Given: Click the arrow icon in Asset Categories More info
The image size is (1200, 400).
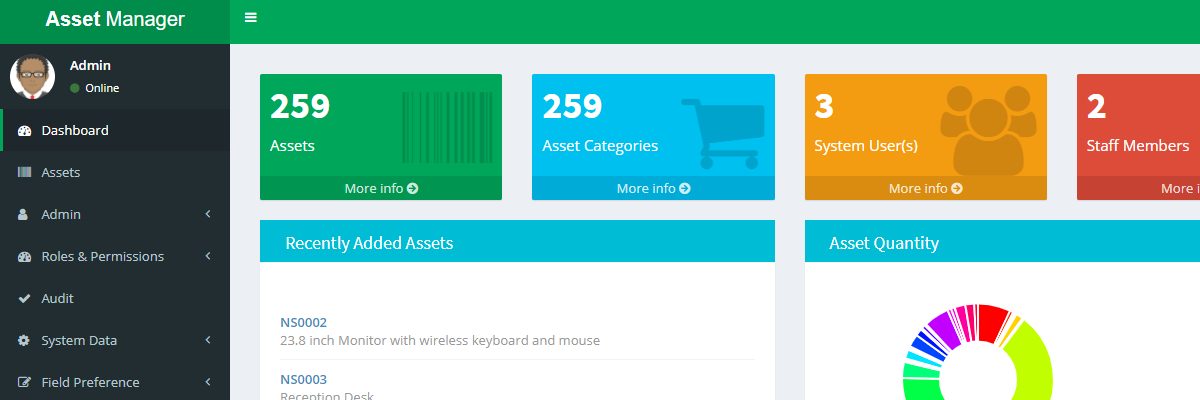Looking at the screenshot, I should click(685, 188).
